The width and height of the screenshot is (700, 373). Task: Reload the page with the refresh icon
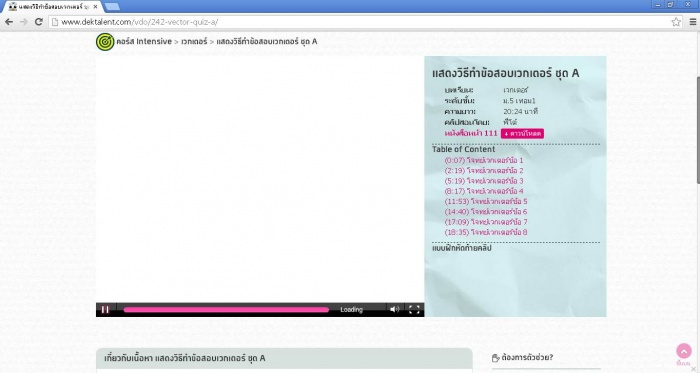pos(39,22)
